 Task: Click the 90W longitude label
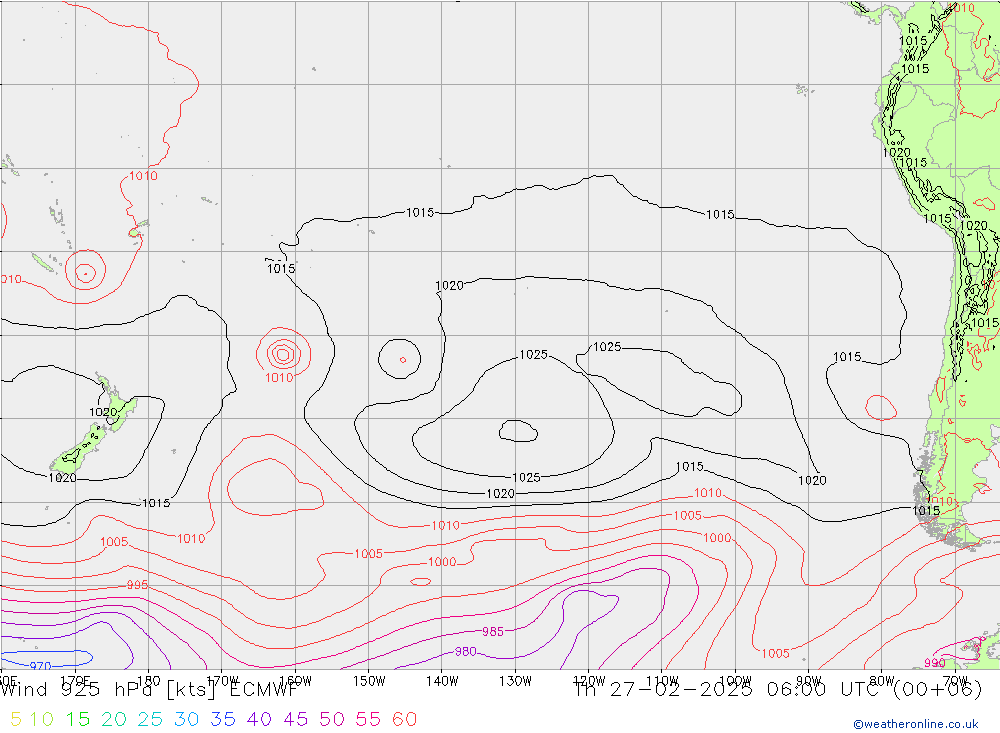(x=809, y=681)
